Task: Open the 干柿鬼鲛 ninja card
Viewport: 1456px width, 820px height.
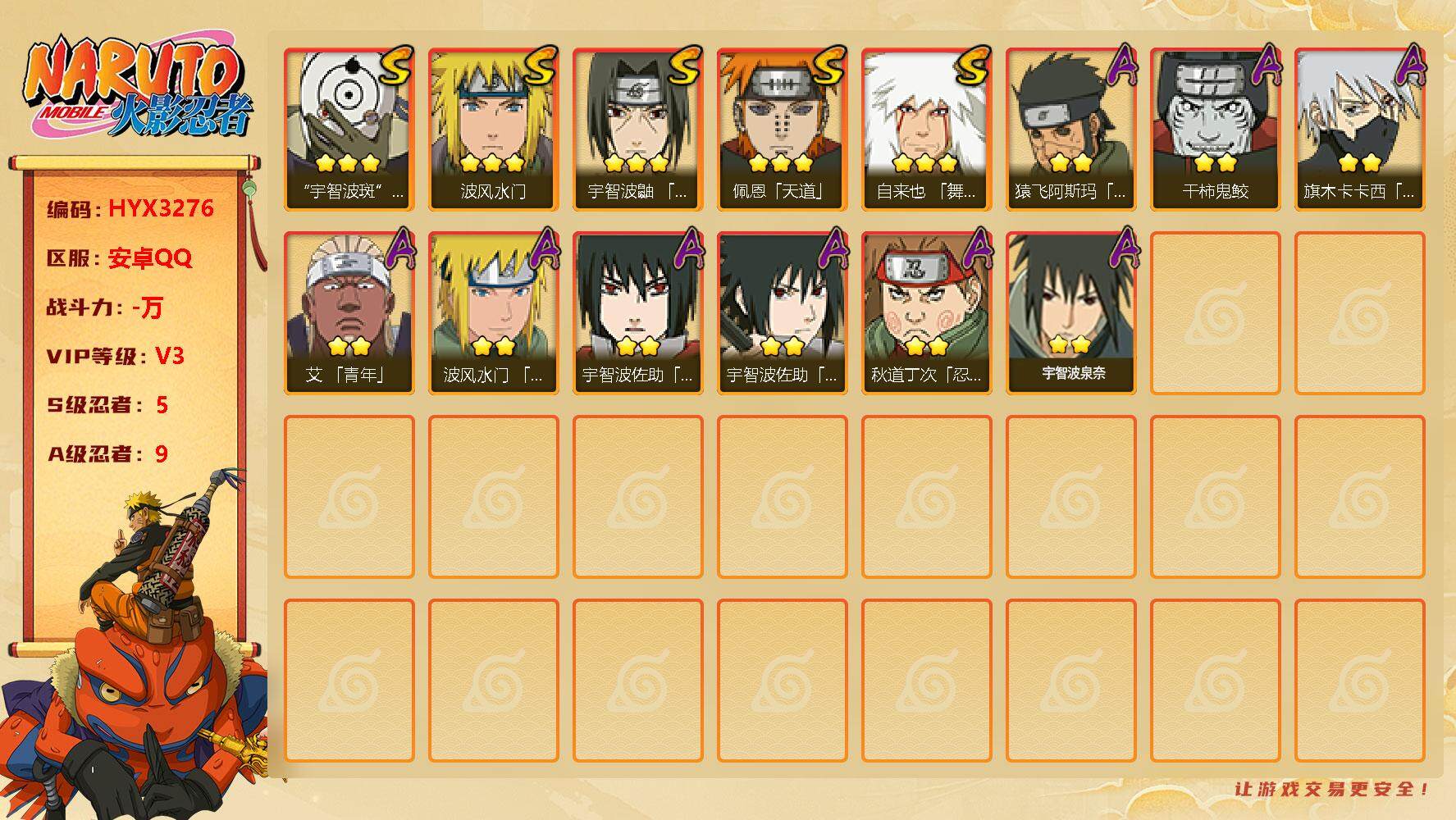Action: (1215, 129)
